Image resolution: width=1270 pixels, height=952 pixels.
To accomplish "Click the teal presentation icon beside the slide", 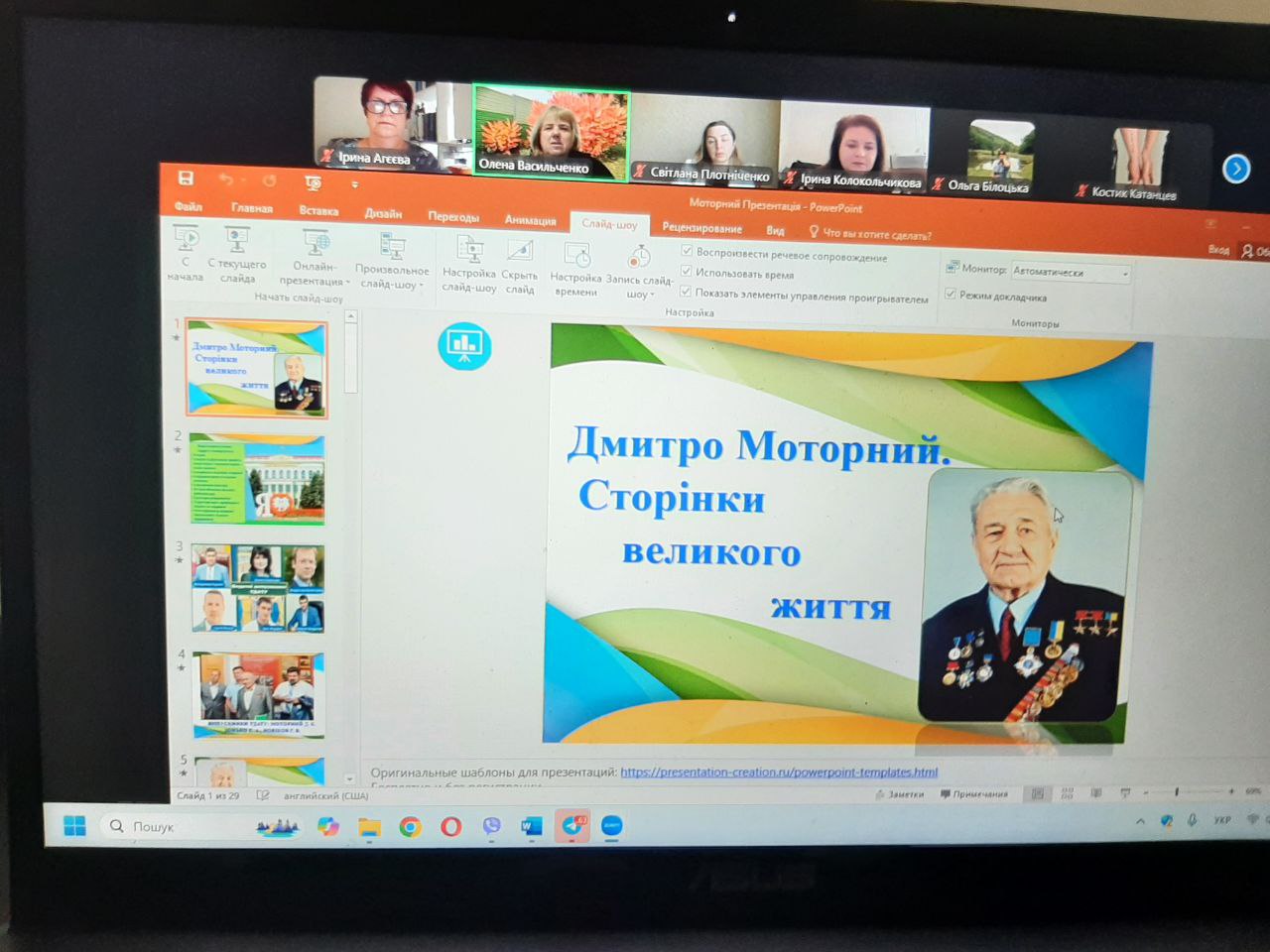I will coord(464,346).
